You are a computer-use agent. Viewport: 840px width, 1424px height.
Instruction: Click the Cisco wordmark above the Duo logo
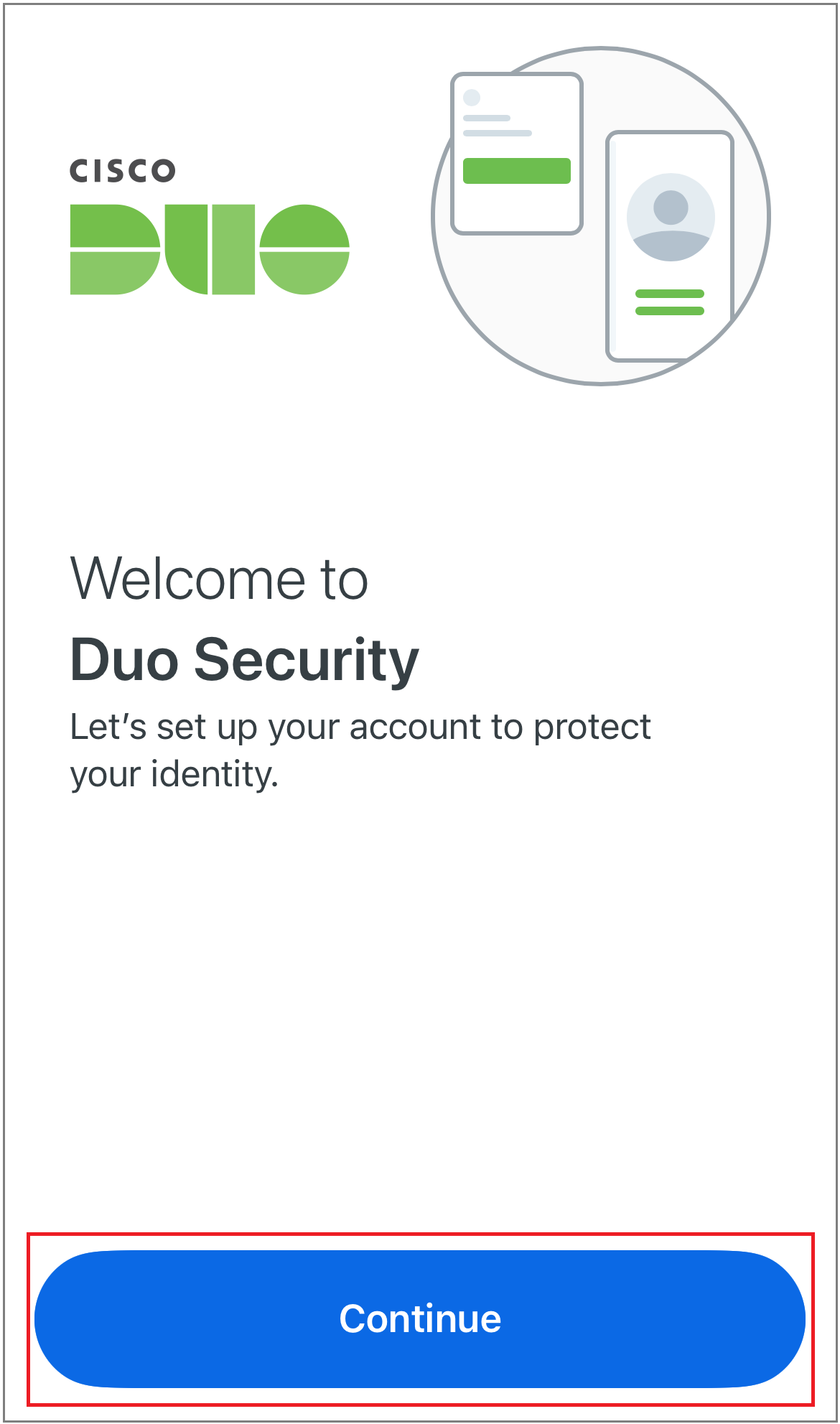[x=123, y=170]
